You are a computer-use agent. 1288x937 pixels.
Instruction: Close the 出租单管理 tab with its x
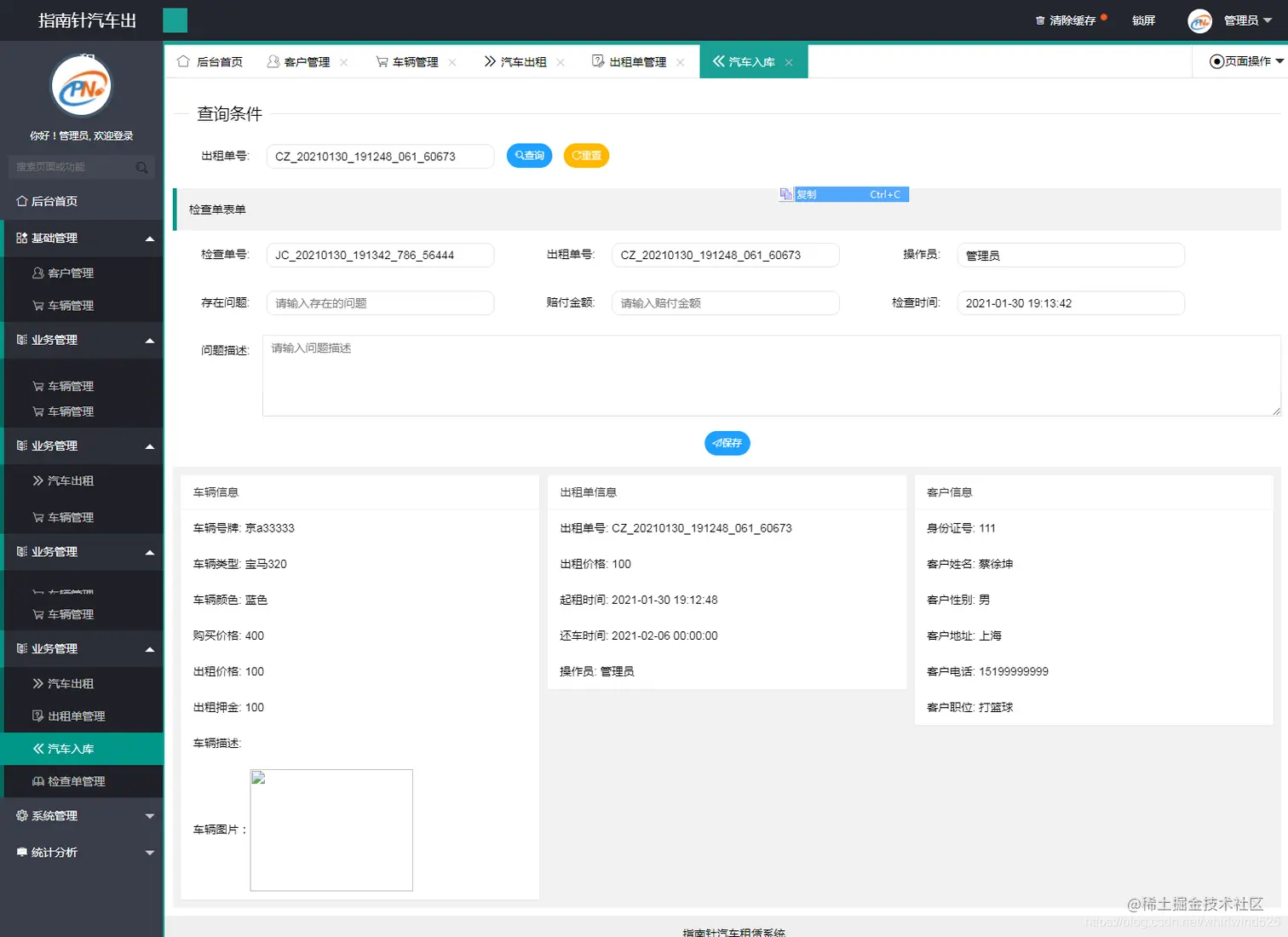coord(681,62)
